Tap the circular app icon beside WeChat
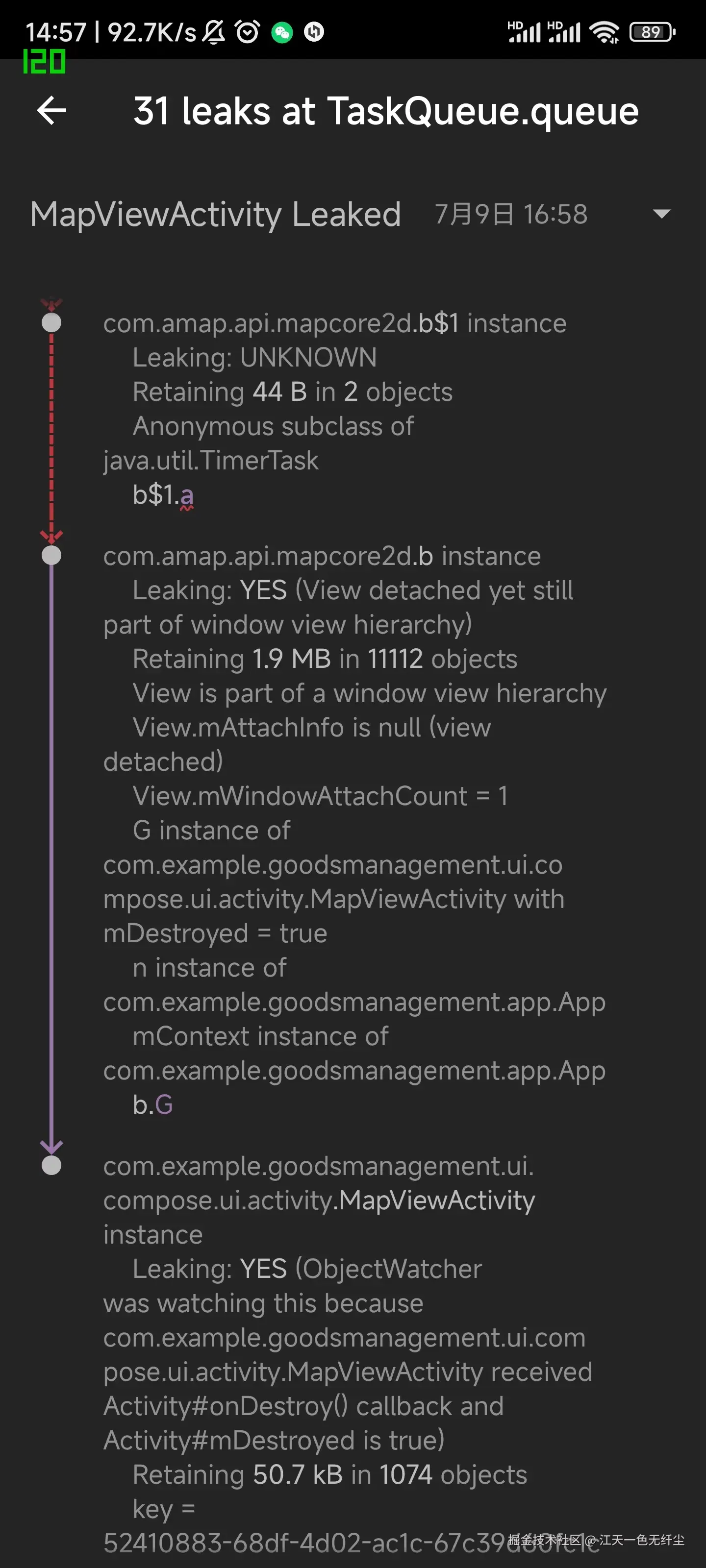This screenshot has width=706, height=1568. [x=314, y=32]
